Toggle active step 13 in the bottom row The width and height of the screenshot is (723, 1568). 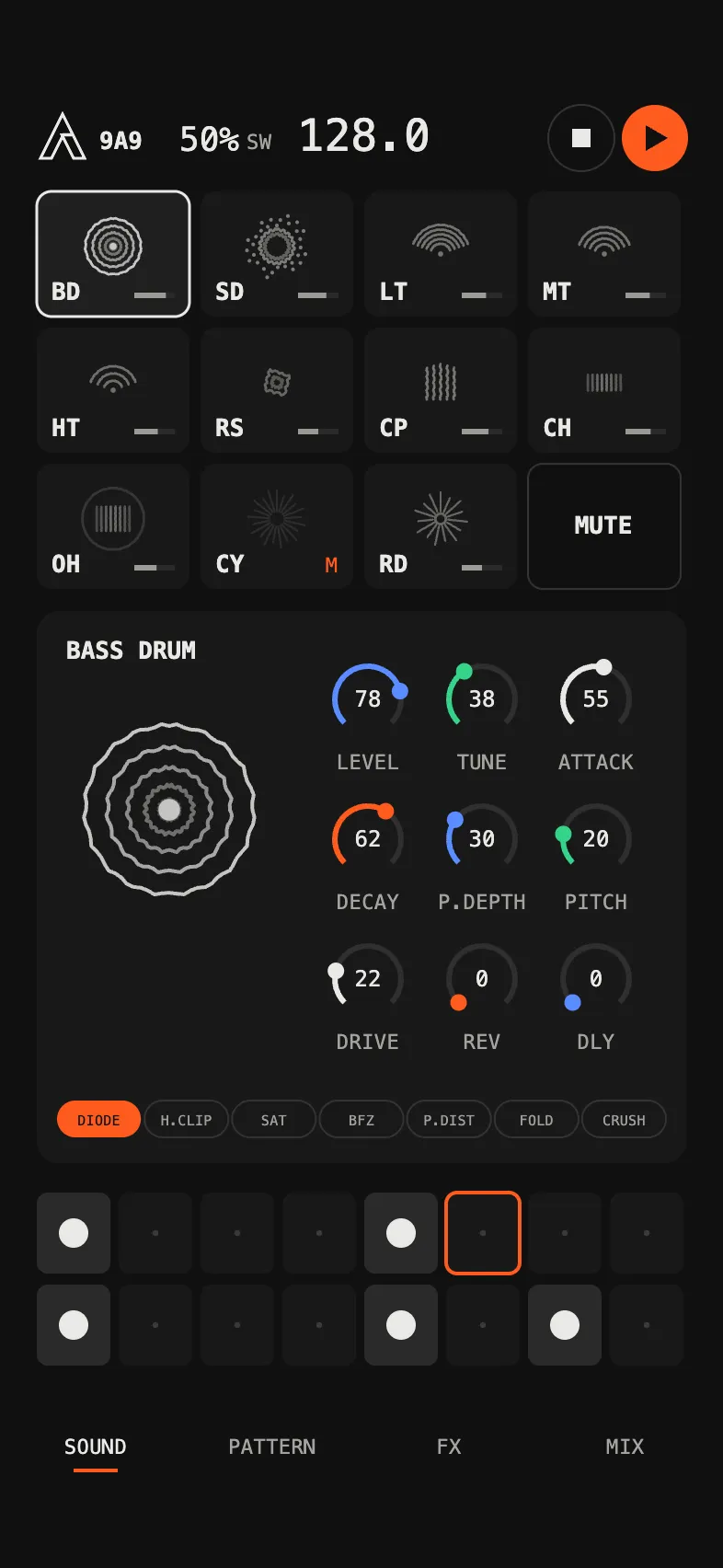click(401, 1325)
